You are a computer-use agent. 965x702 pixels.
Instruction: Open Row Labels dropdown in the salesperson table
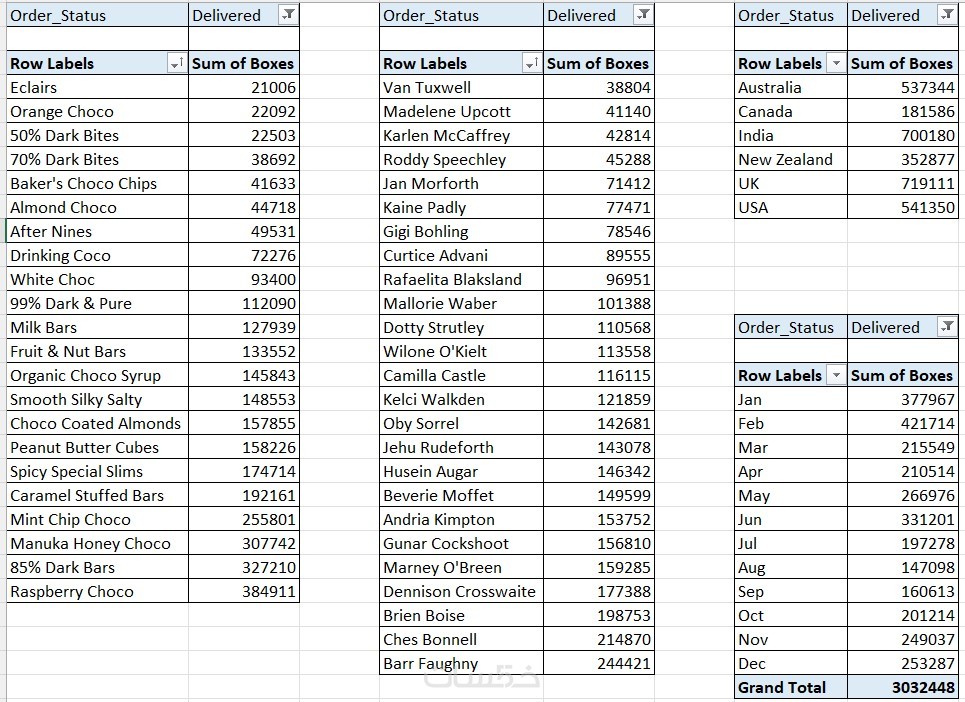532,63
